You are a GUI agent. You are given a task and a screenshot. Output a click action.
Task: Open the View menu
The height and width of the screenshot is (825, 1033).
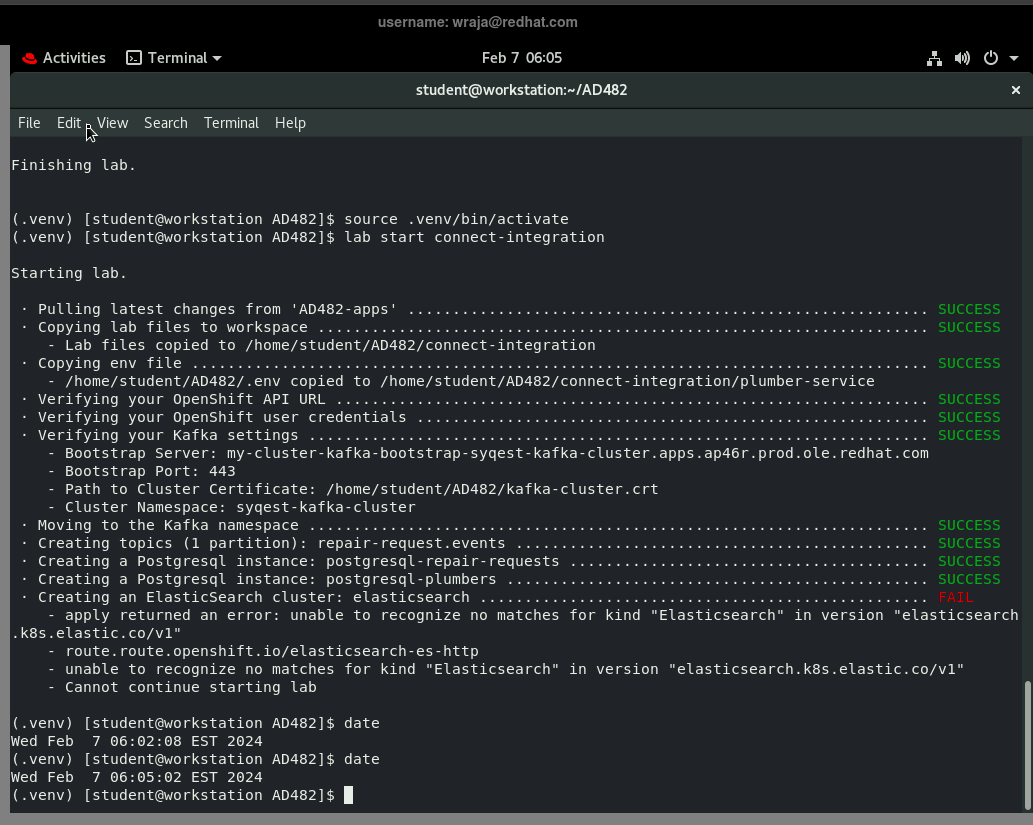pyautogui.click(x=112, y=123)
